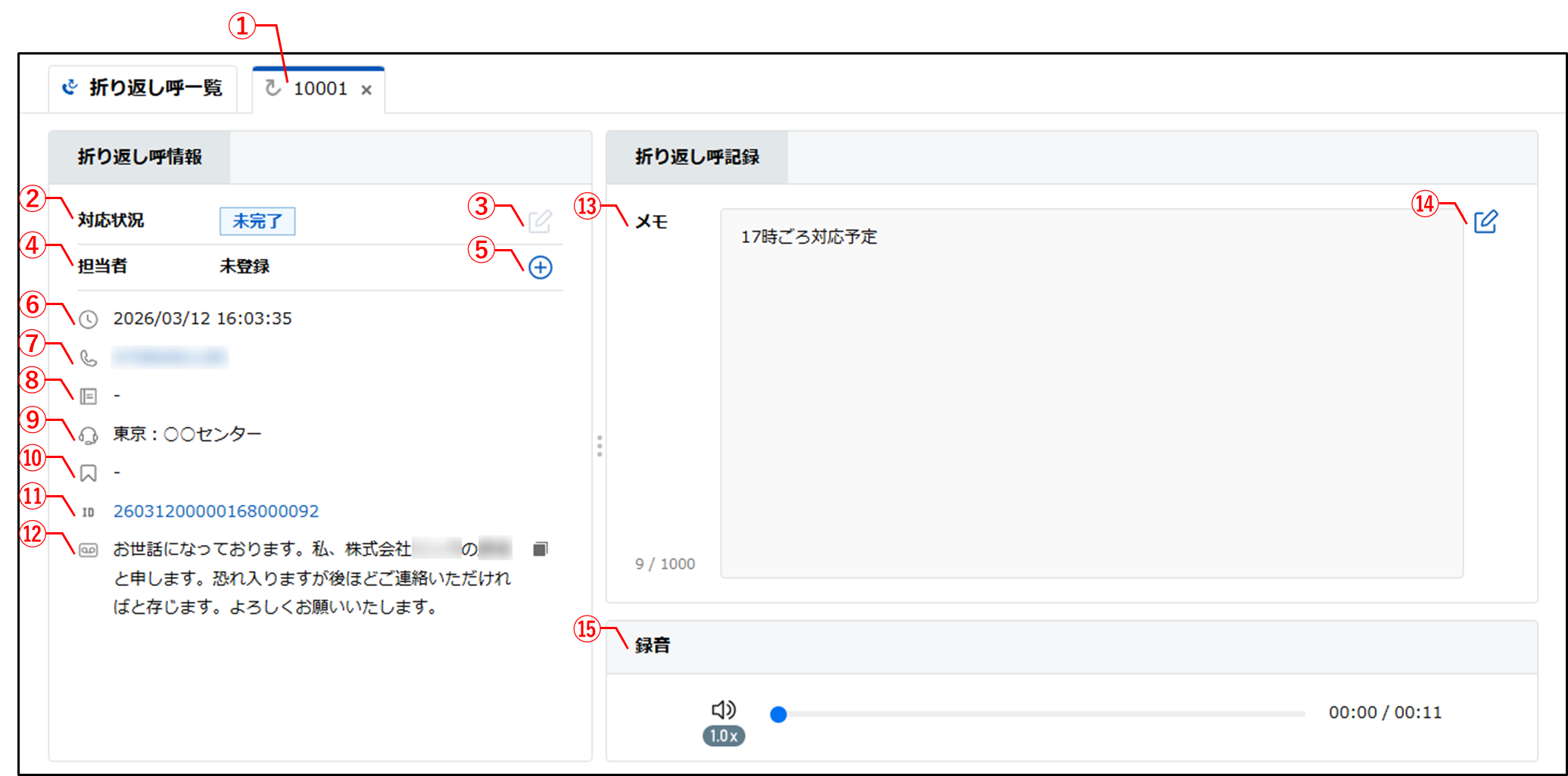Change the 1.0x playback speed
1568x776 pixels.
pos(723,736)
